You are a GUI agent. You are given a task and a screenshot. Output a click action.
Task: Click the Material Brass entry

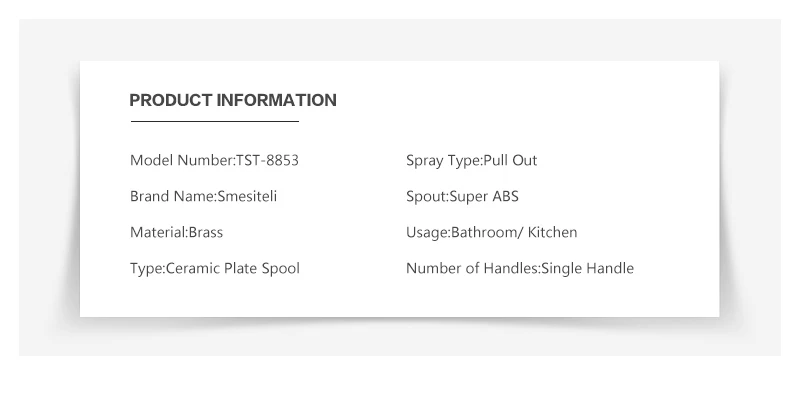click(x=177, y=232)
